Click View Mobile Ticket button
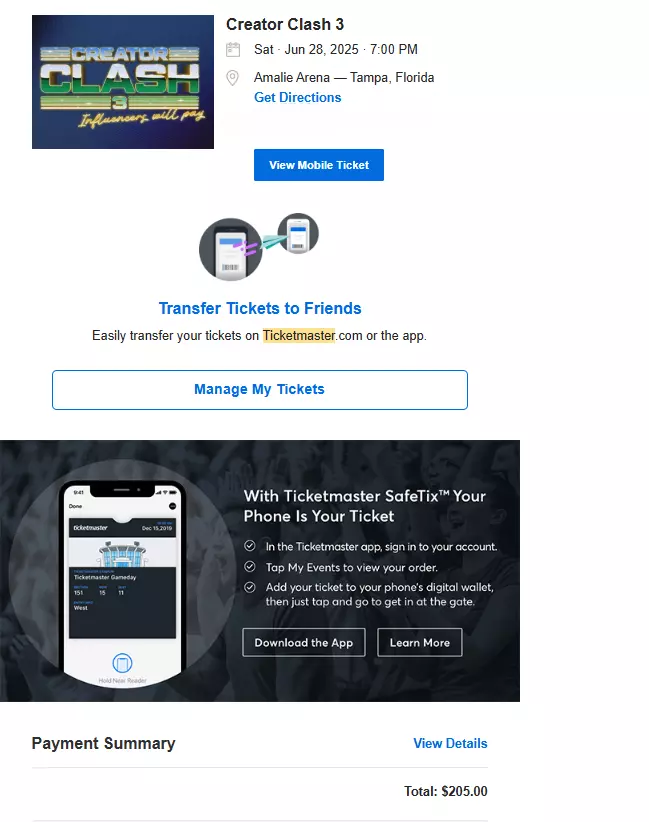 point(319,165)
